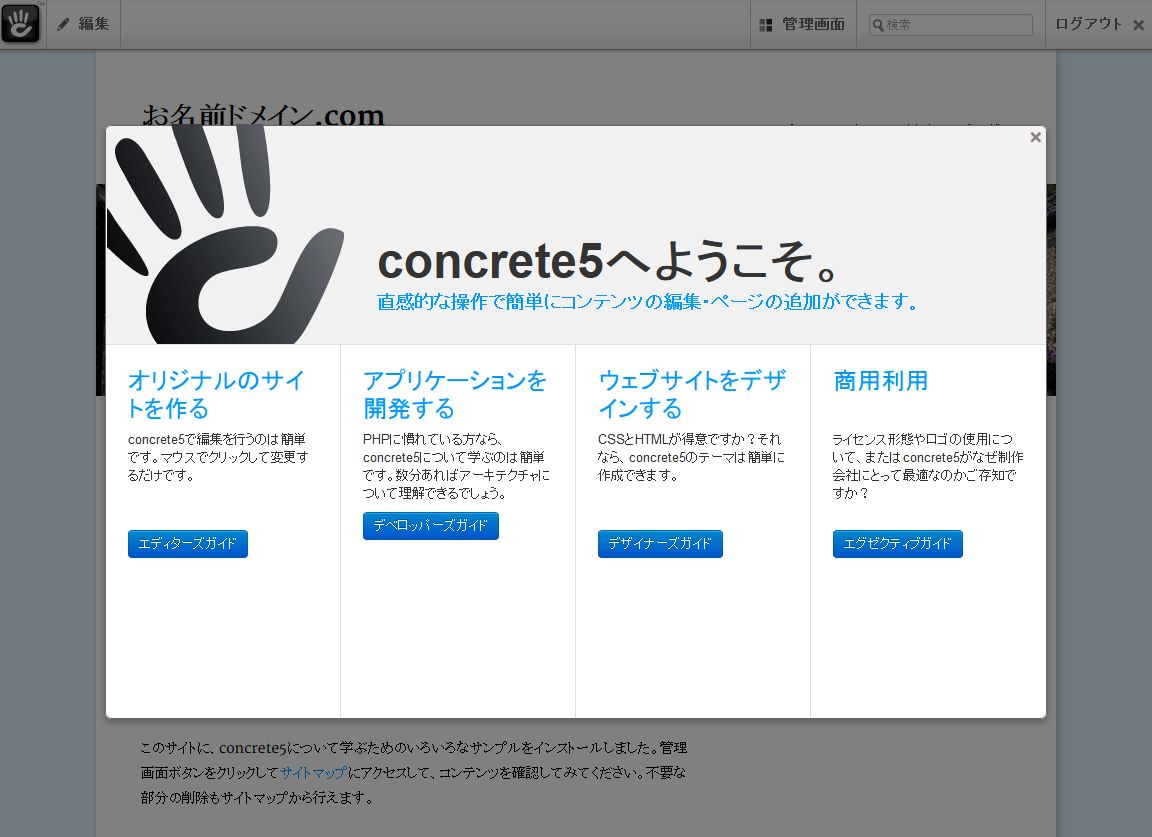
Task: Click the grid icon beside 管理画面
Action: [765, 25]
